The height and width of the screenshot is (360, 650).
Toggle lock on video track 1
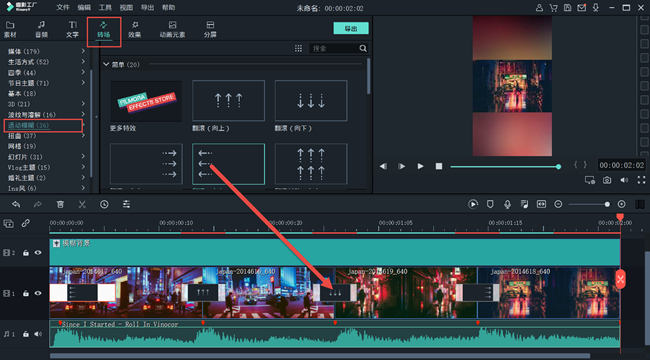coord(26,294)
